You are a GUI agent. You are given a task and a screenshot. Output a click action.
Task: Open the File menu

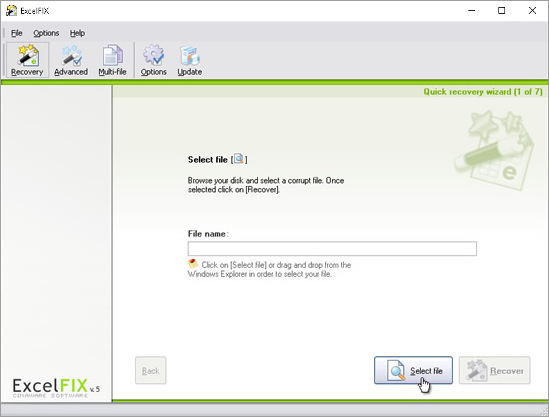coord(16,33)
